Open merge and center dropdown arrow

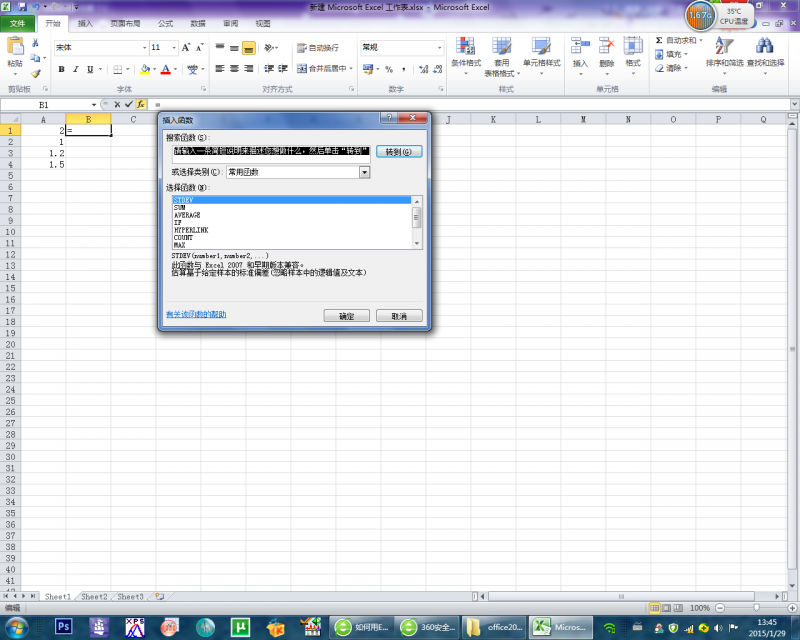click(x=351, y=68)
